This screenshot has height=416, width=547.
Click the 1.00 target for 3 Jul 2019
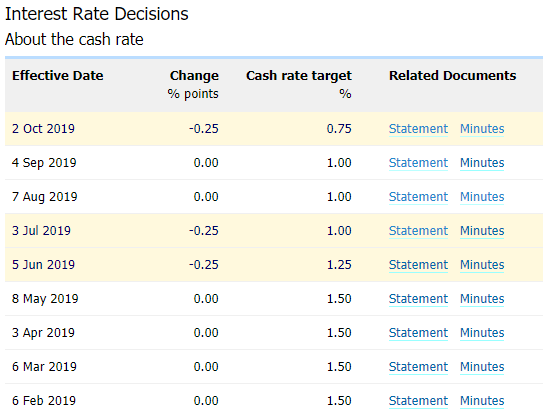click(339, 231)
